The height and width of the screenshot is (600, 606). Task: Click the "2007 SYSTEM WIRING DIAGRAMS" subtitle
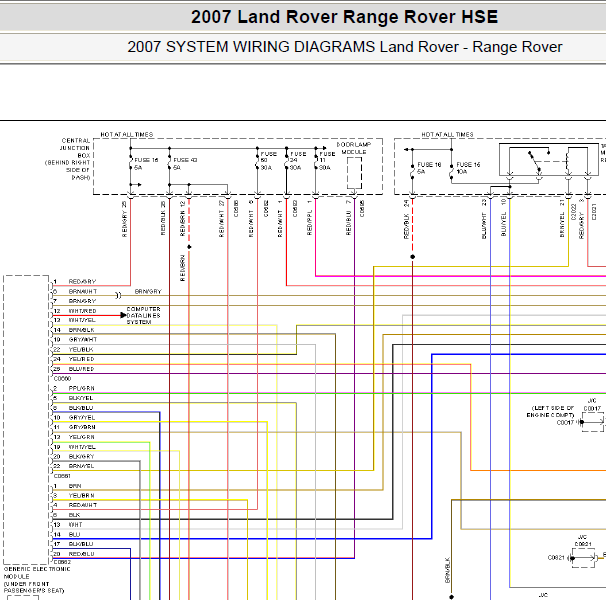(x=251, y=47)
